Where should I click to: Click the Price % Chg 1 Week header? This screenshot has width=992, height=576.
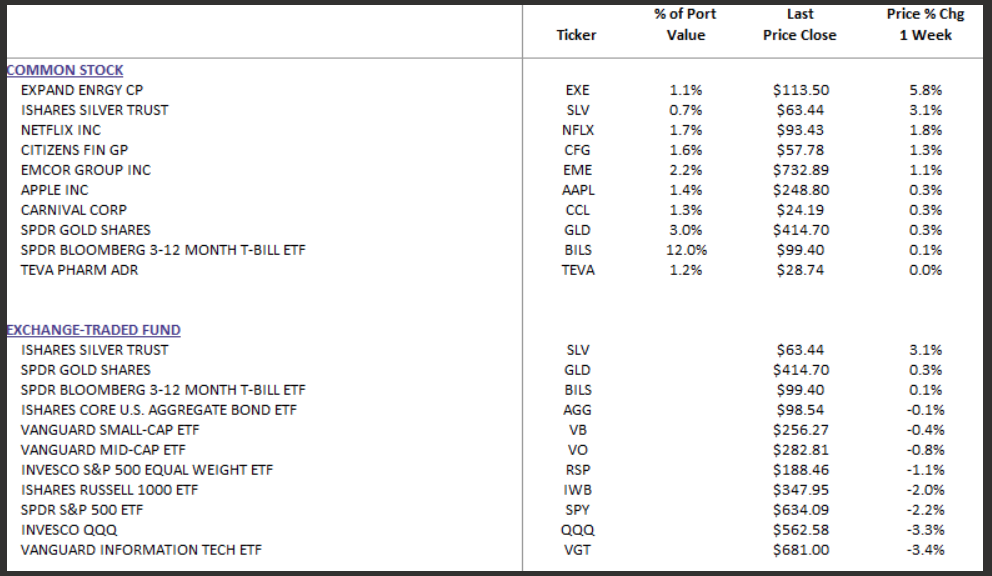pyautogui.click(x=919, y=25)
